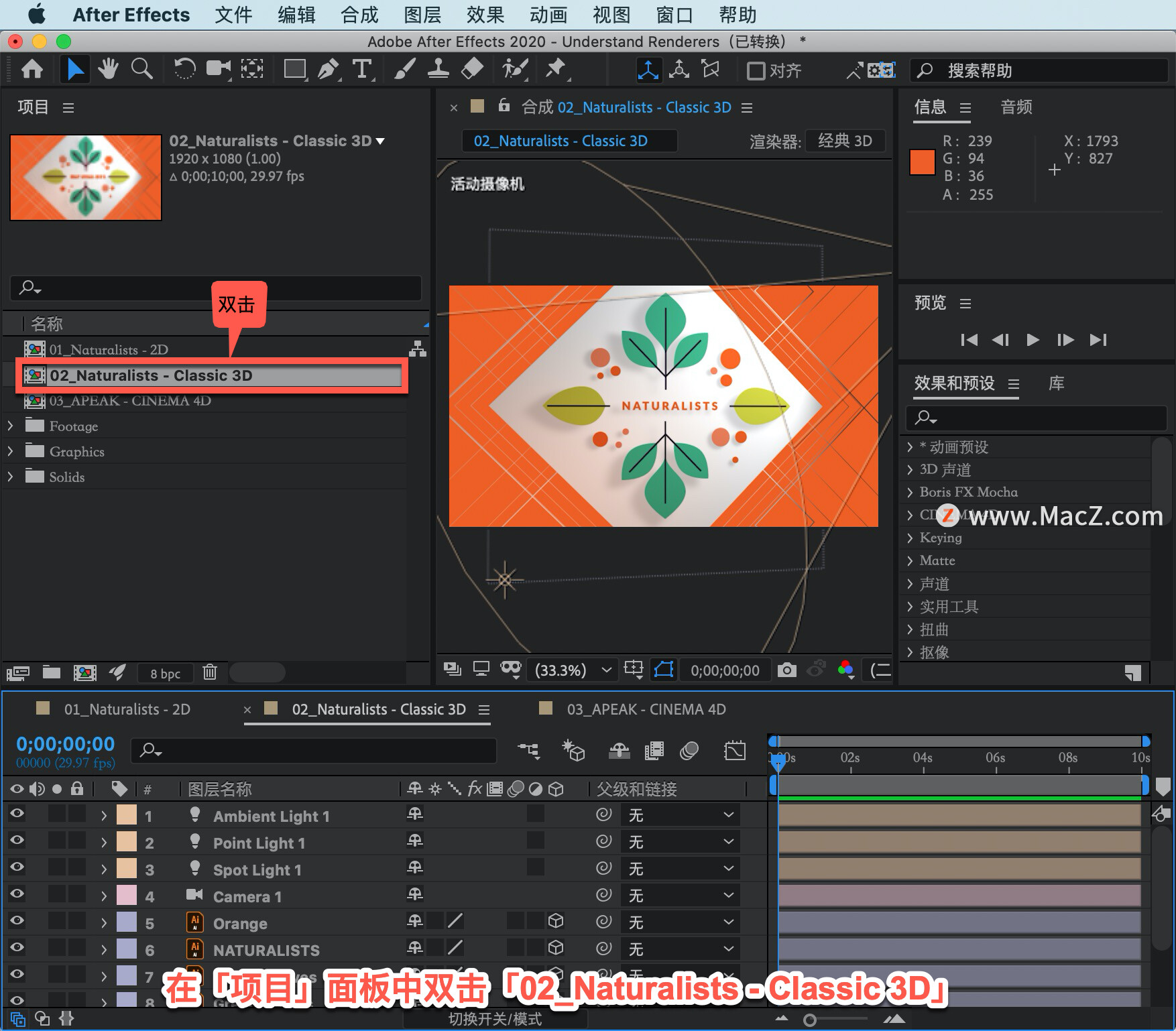Expand the Graphics folder
Screen dimensions: 1176x1031
coord(10,451)
